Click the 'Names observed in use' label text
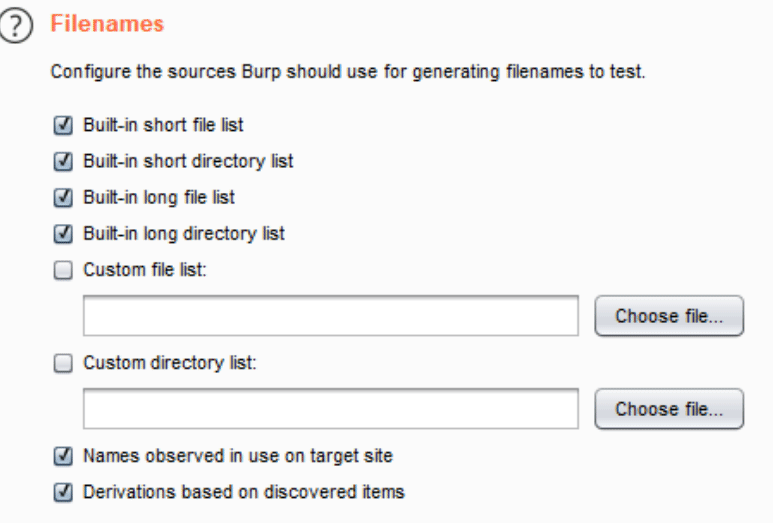 [x=238, y=456]
